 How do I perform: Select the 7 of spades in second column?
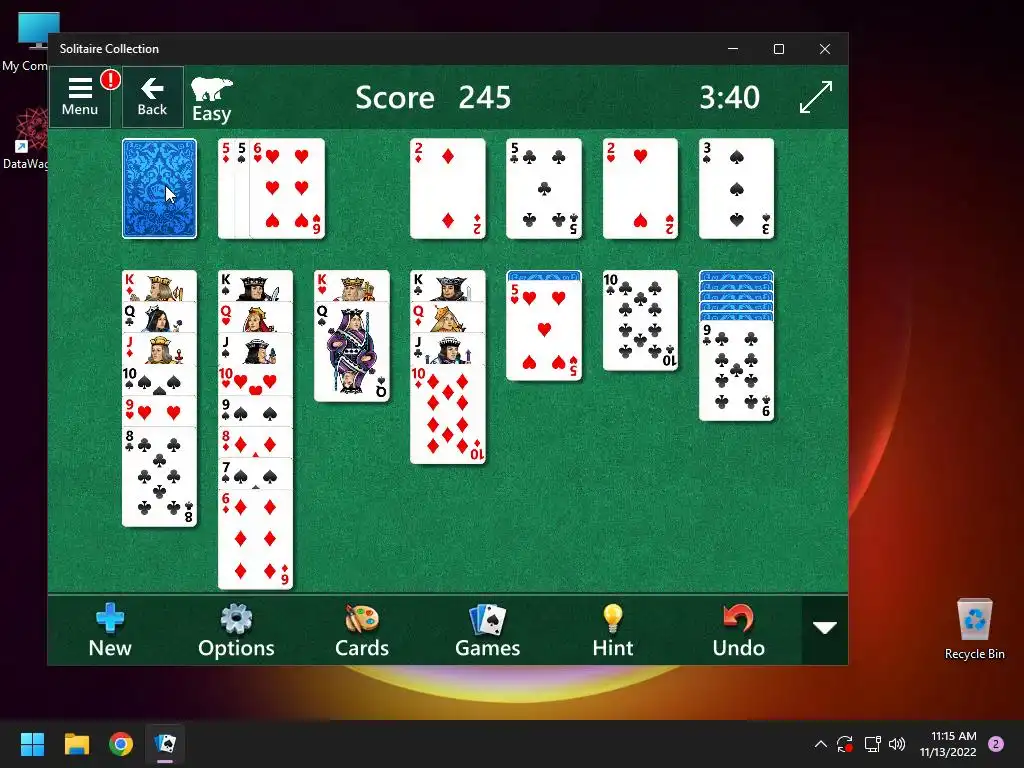255,474
